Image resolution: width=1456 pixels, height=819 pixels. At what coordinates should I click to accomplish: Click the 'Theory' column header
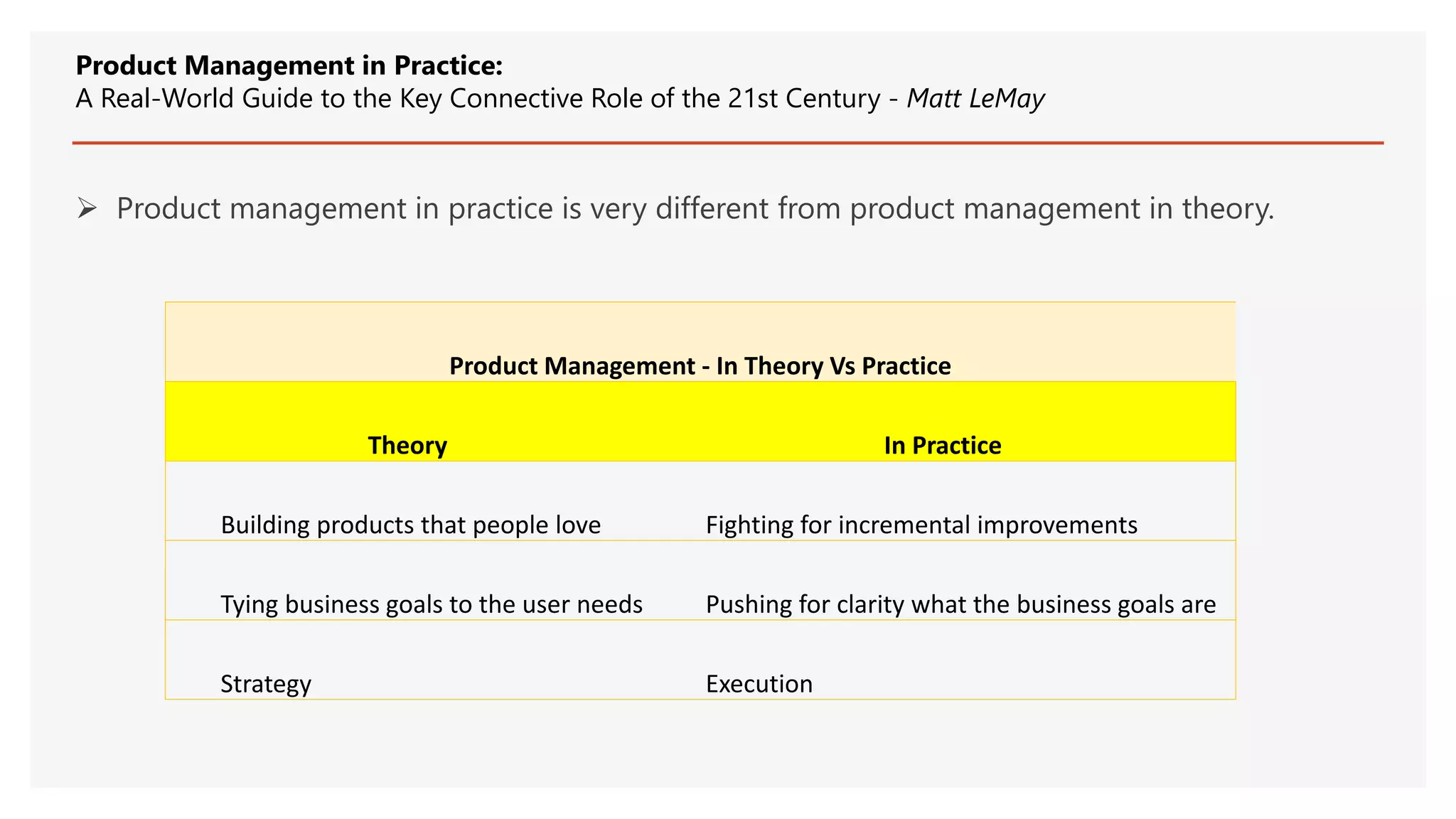[x=407, y=445]
